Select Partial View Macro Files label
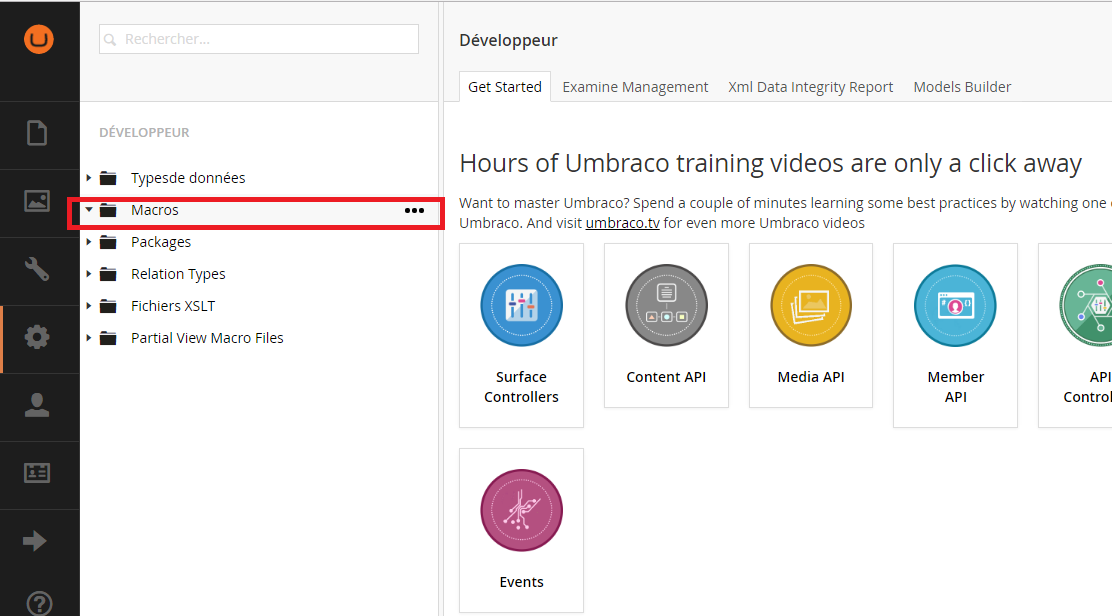 [x=207, y=337]
